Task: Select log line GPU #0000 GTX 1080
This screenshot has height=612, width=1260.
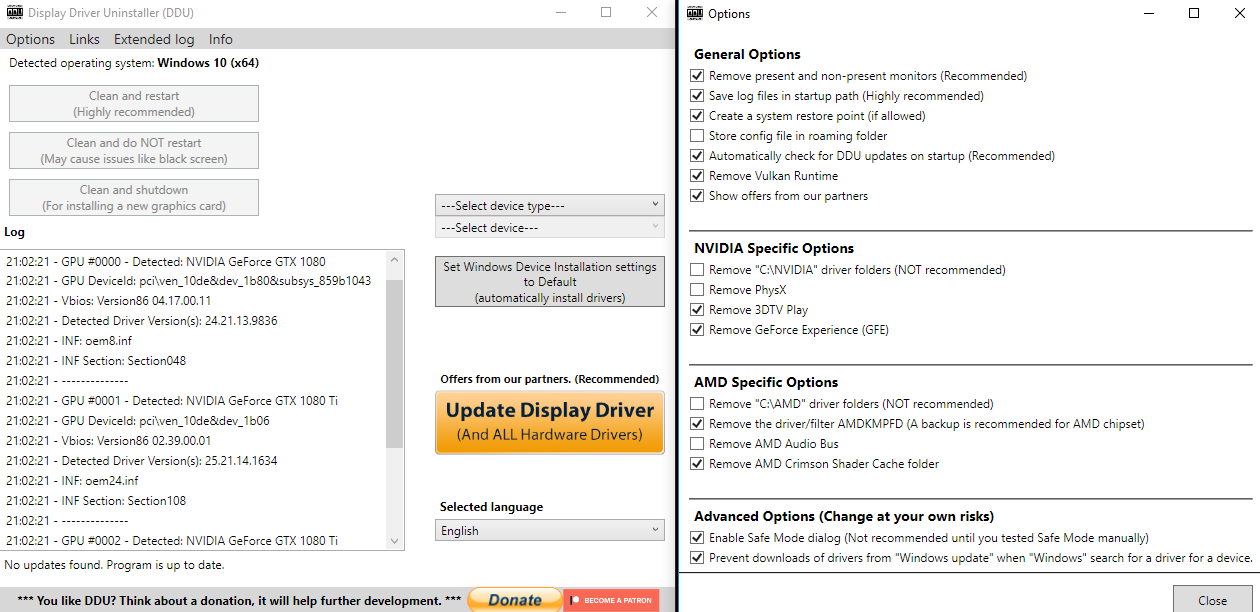Action: 165,261
